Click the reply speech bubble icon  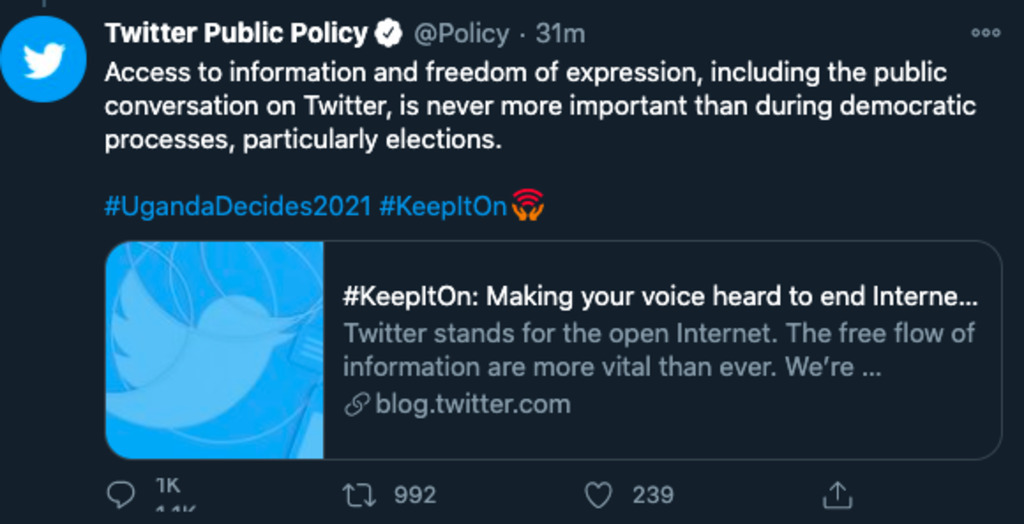(121, 494)
